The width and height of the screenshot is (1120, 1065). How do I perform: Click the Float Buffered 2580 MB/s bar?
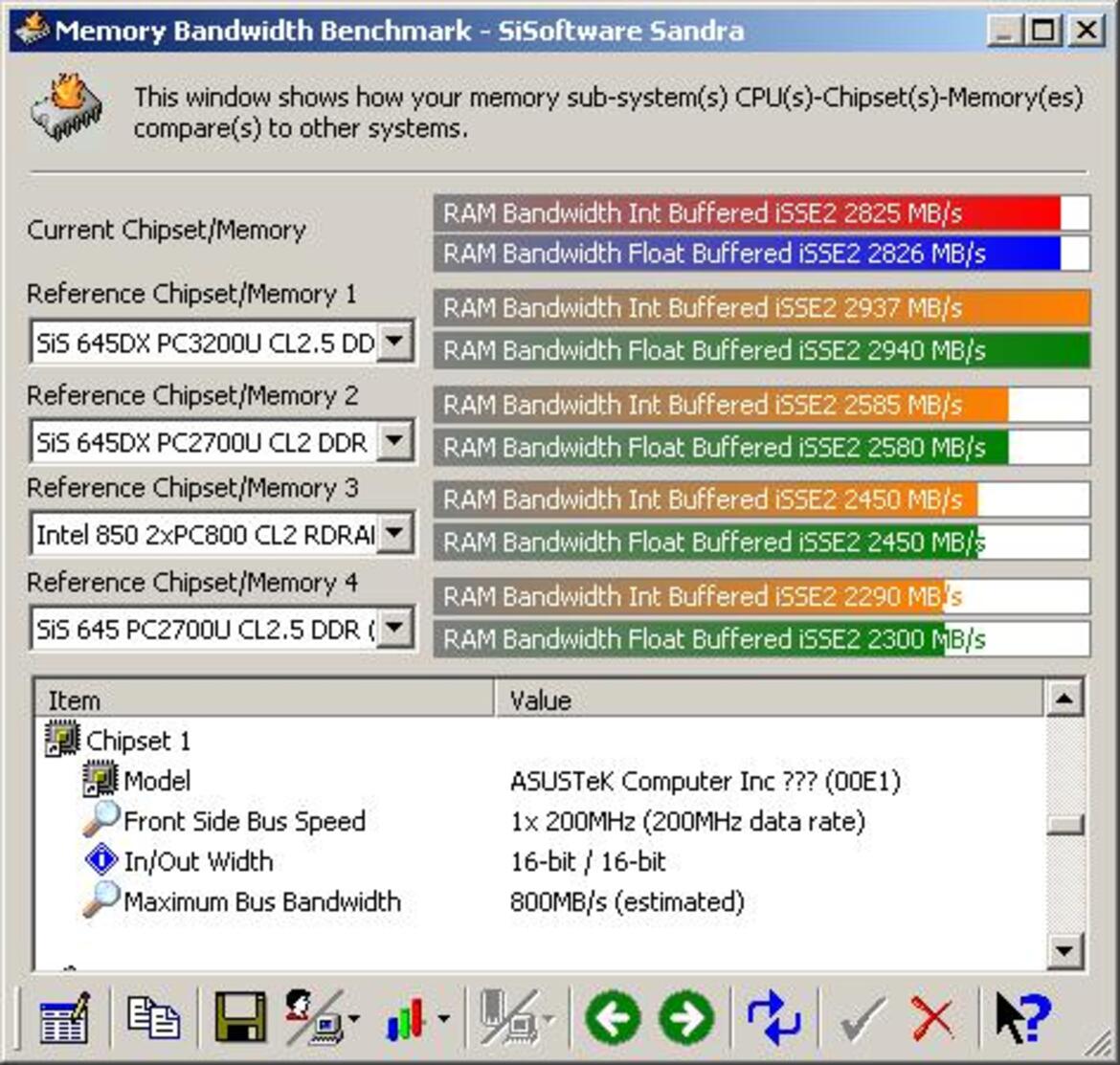(761, 448)
